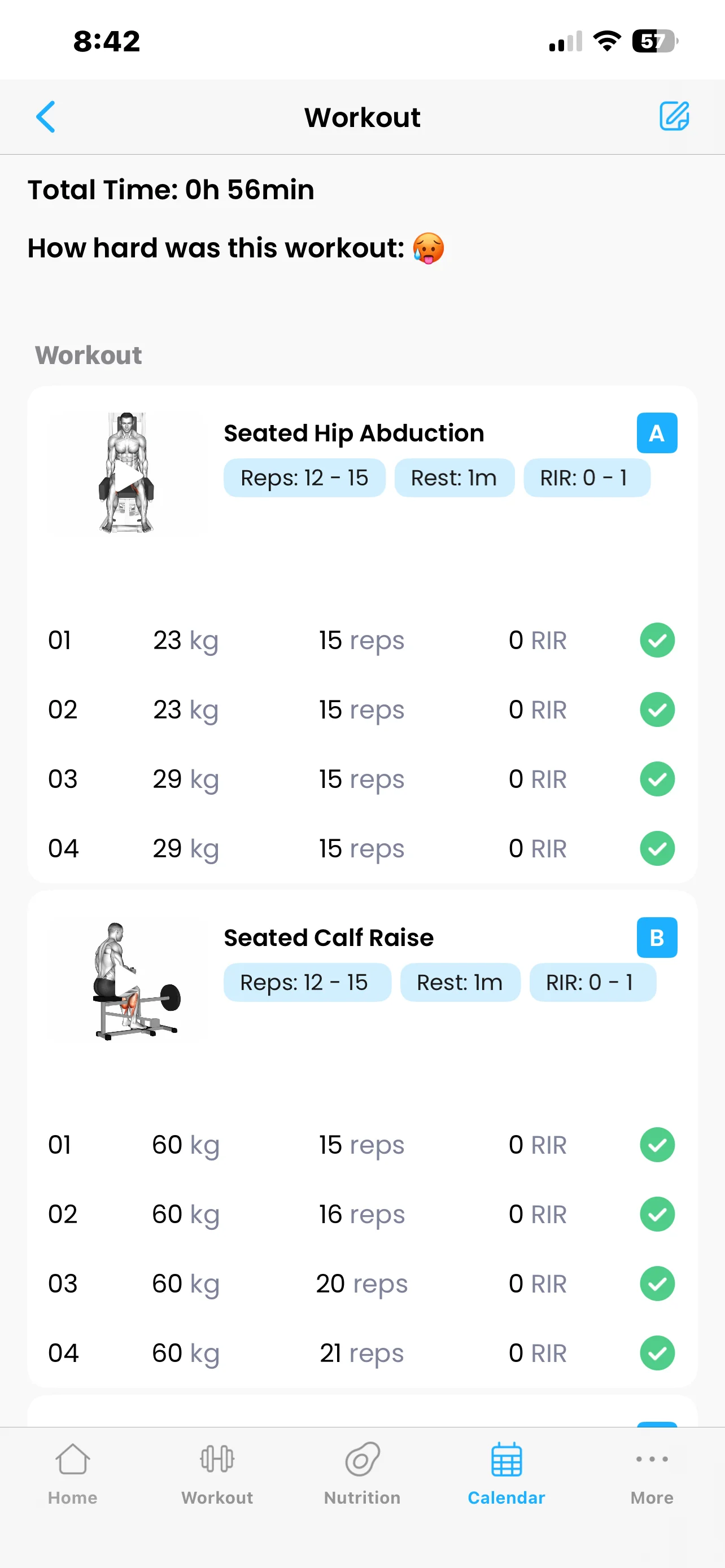
Task: Tap the Seated Hip Abduction exercise title
Action: click(353, 433)
